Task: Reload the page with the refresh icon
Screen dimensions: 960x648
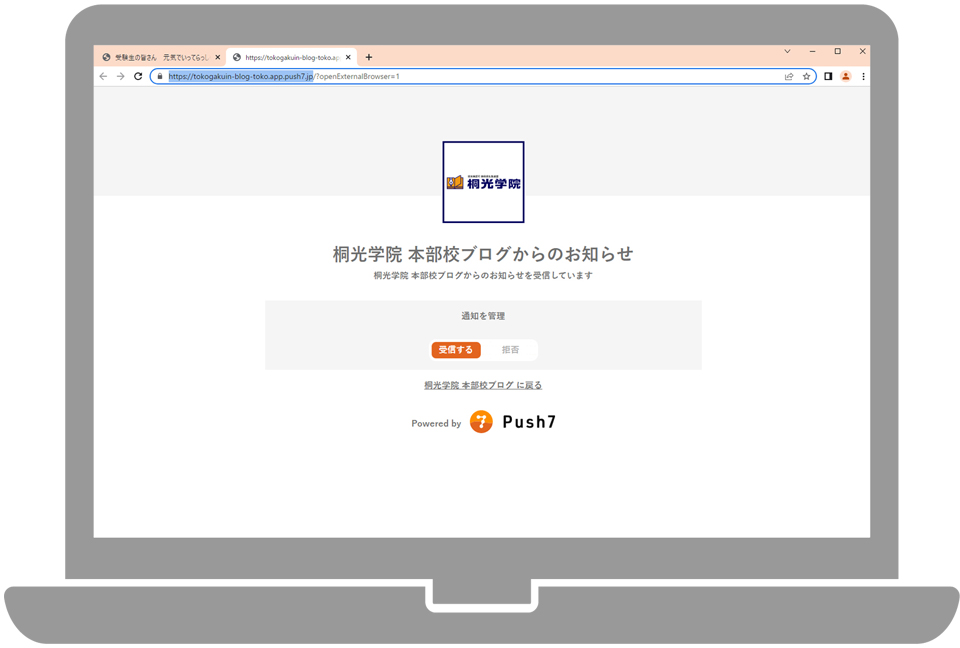Action: pos(138,77)
